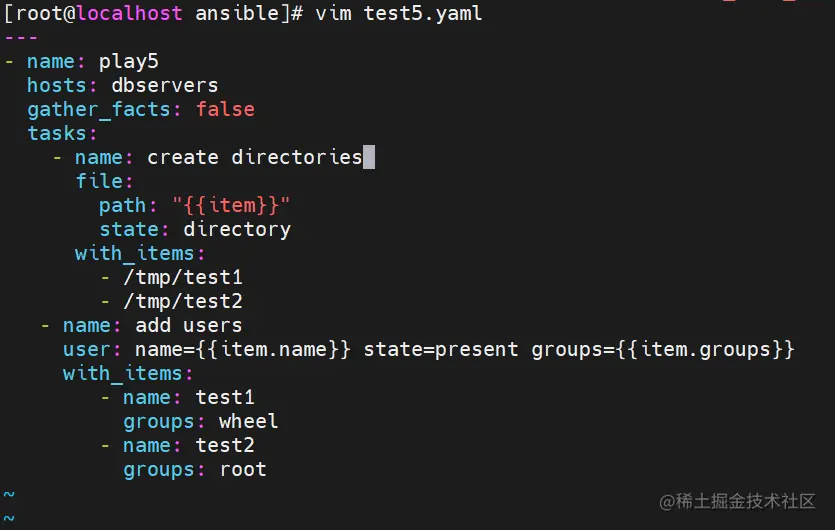Click the "groups={{item.groups}}" text
835x530 pixels.
(663, 349)
